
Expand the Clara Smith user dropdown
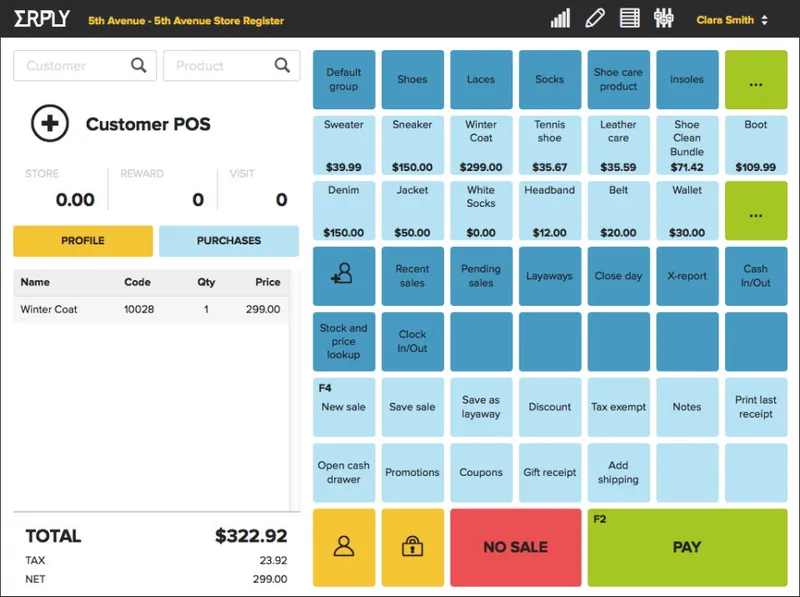[x=732, y=20]
